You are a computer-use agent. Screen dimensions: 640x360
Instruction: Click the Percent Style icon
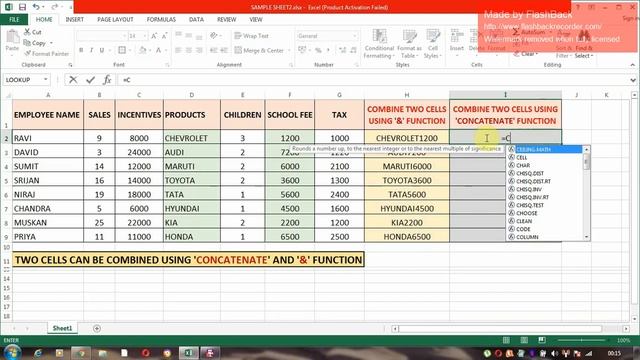(318, 50)
